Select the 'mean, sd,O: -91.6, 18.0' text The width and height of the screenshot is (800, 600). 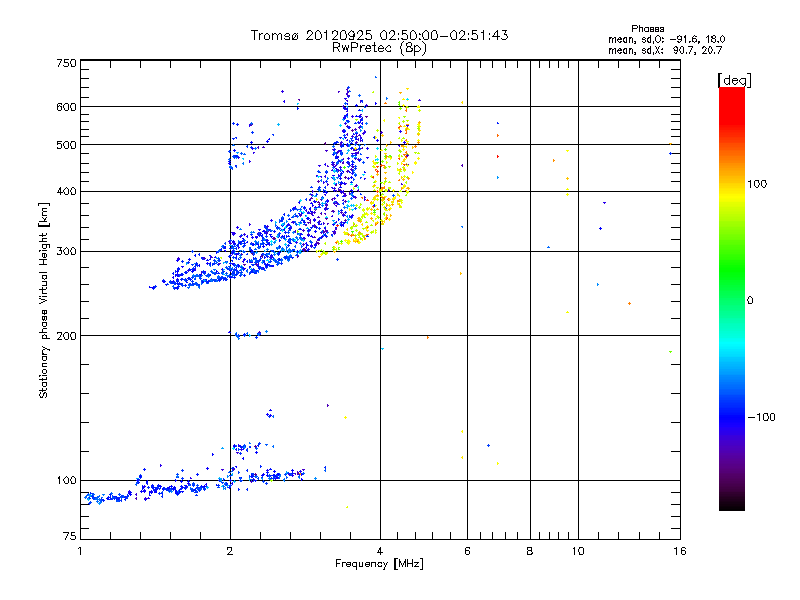[666, 39]
